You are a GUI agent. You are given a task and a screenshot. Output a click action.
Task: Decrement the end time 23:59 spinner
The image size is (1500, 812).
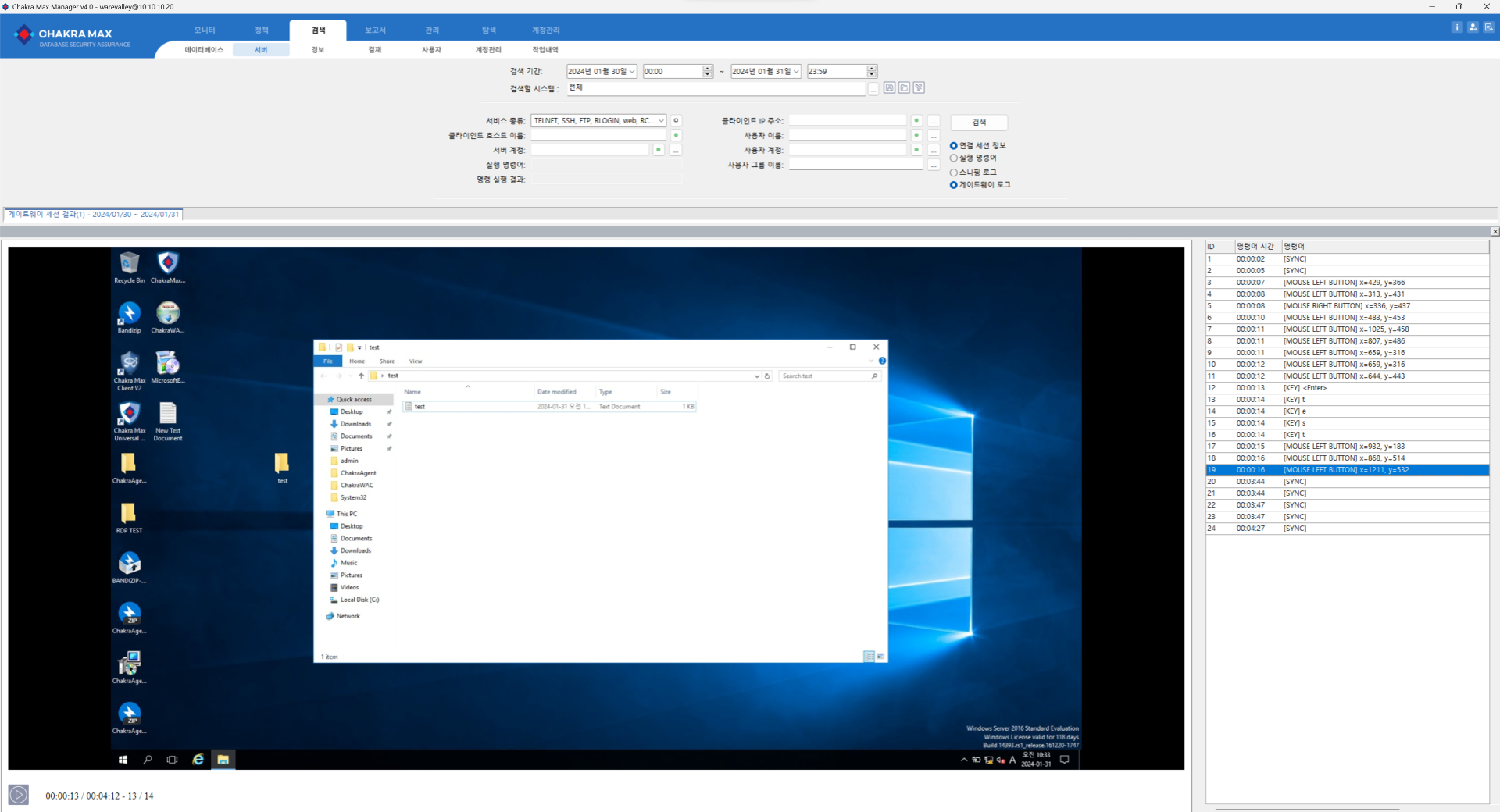click(x=872, y=75)
